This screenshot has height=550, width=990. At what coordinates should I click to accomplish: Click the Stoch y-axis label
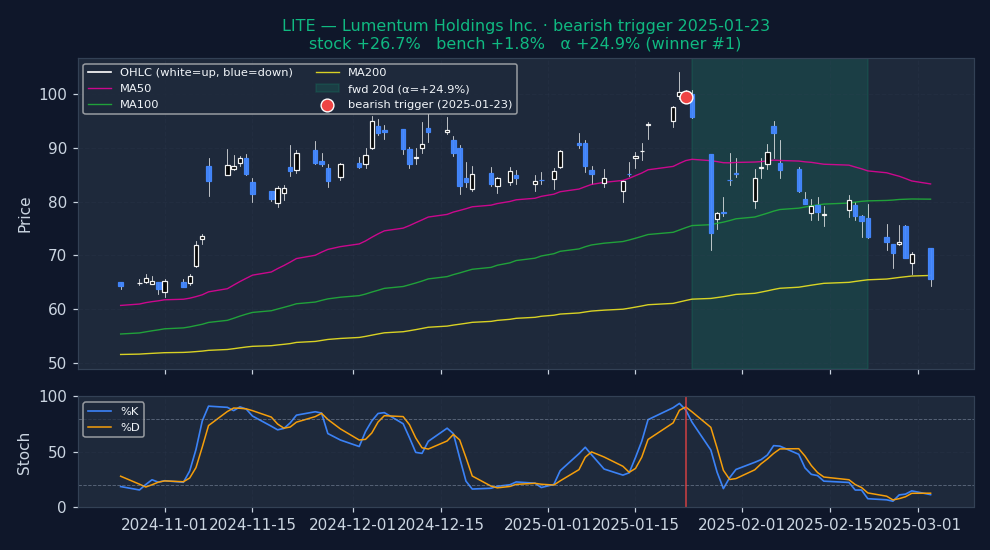[25, 453]
